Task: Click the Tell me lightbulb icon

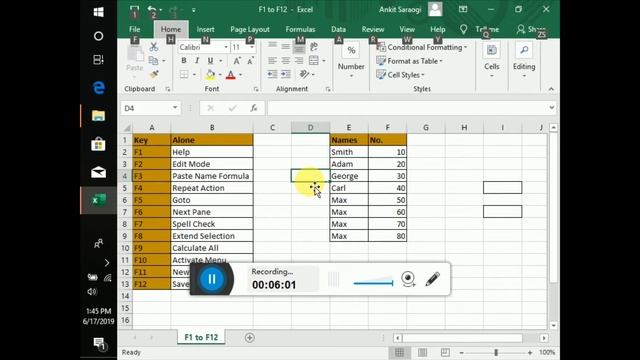Action: pos(463,29)
